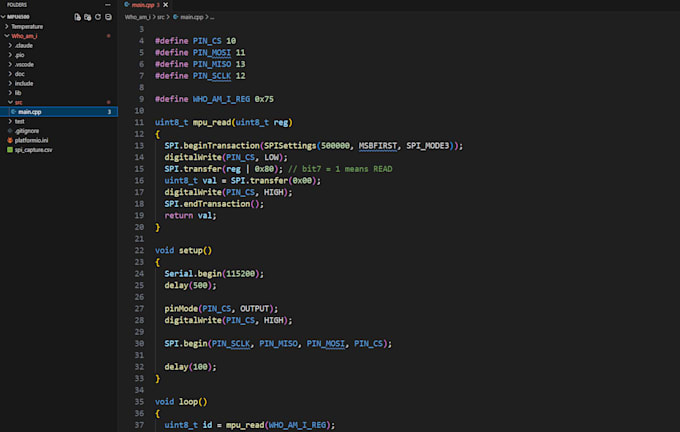Click line number 11 in the gutter

pos(139,123)
